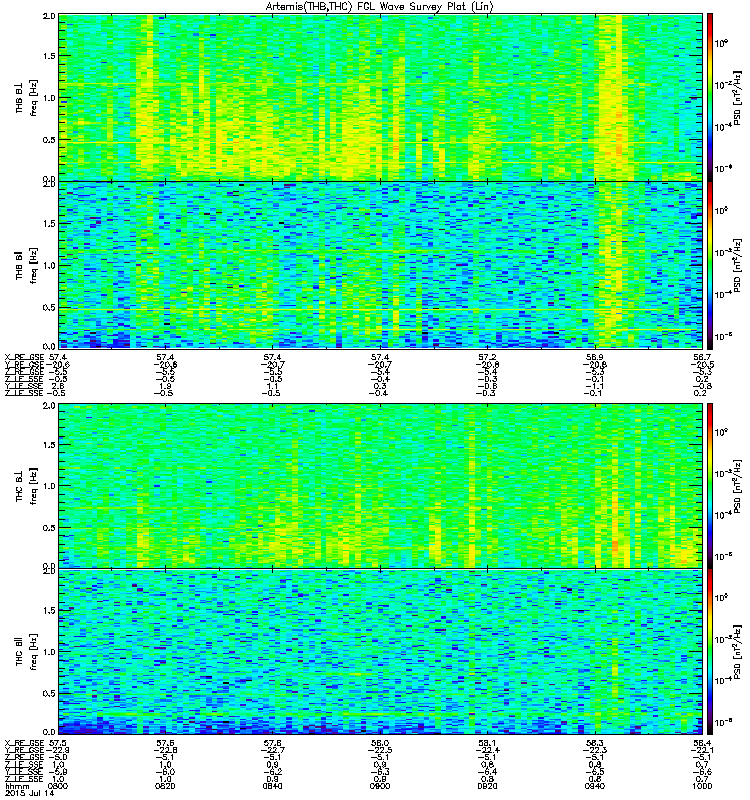Click inside the THC B⊥ spectrogram panel

pyautogui.click(x=381, y=486)
